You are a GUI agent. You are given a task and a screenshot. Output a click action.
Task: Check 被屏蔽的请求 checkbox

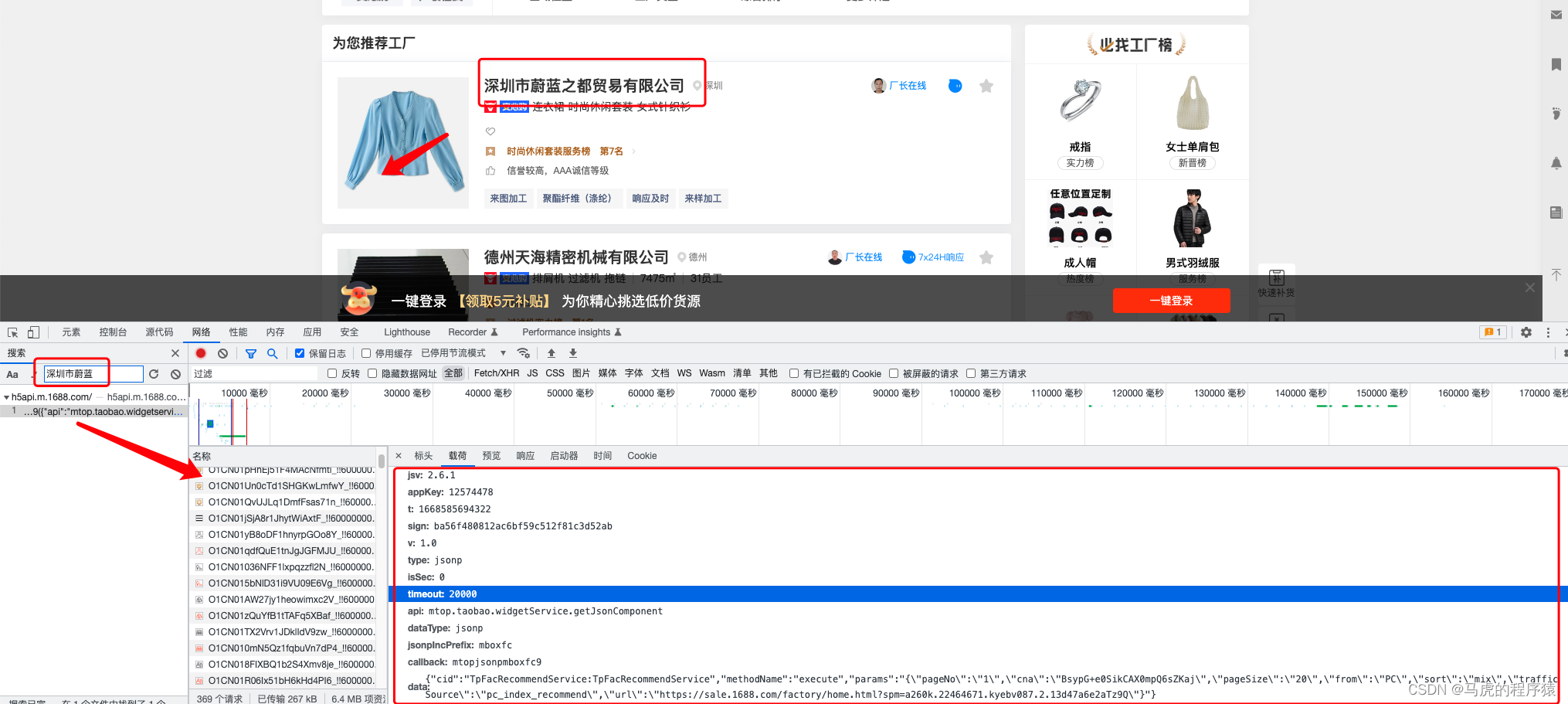pos(894,373)
